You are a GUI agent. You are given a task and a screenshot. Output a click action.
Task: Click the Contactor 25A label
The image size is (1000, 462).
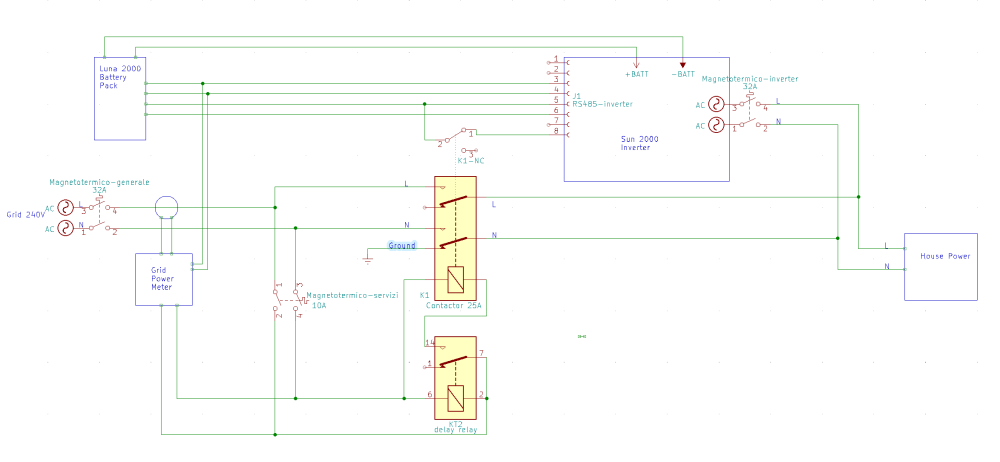coord(454,306)
